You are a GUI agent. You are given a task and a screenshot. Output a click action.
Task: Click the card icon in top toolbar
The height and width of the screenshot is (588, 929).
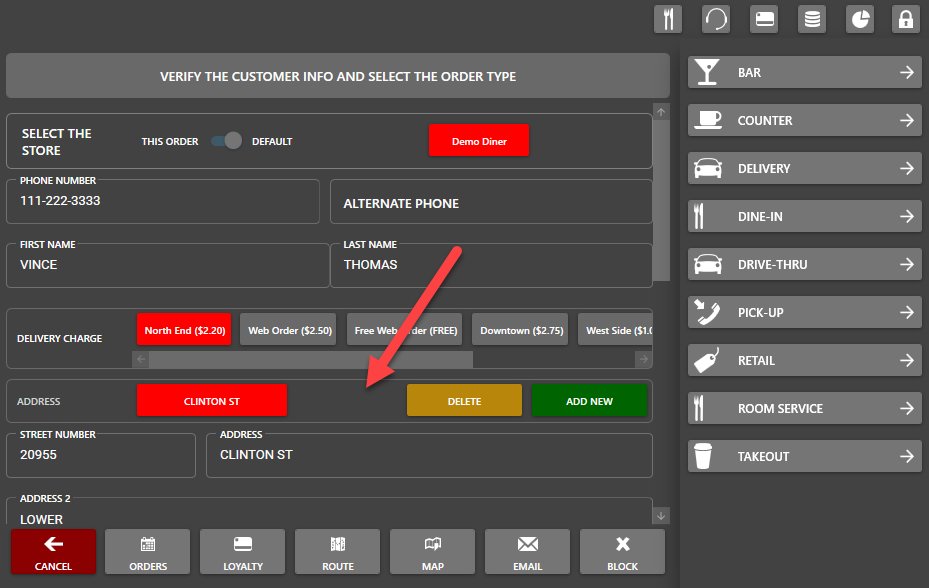coord(765,19)
